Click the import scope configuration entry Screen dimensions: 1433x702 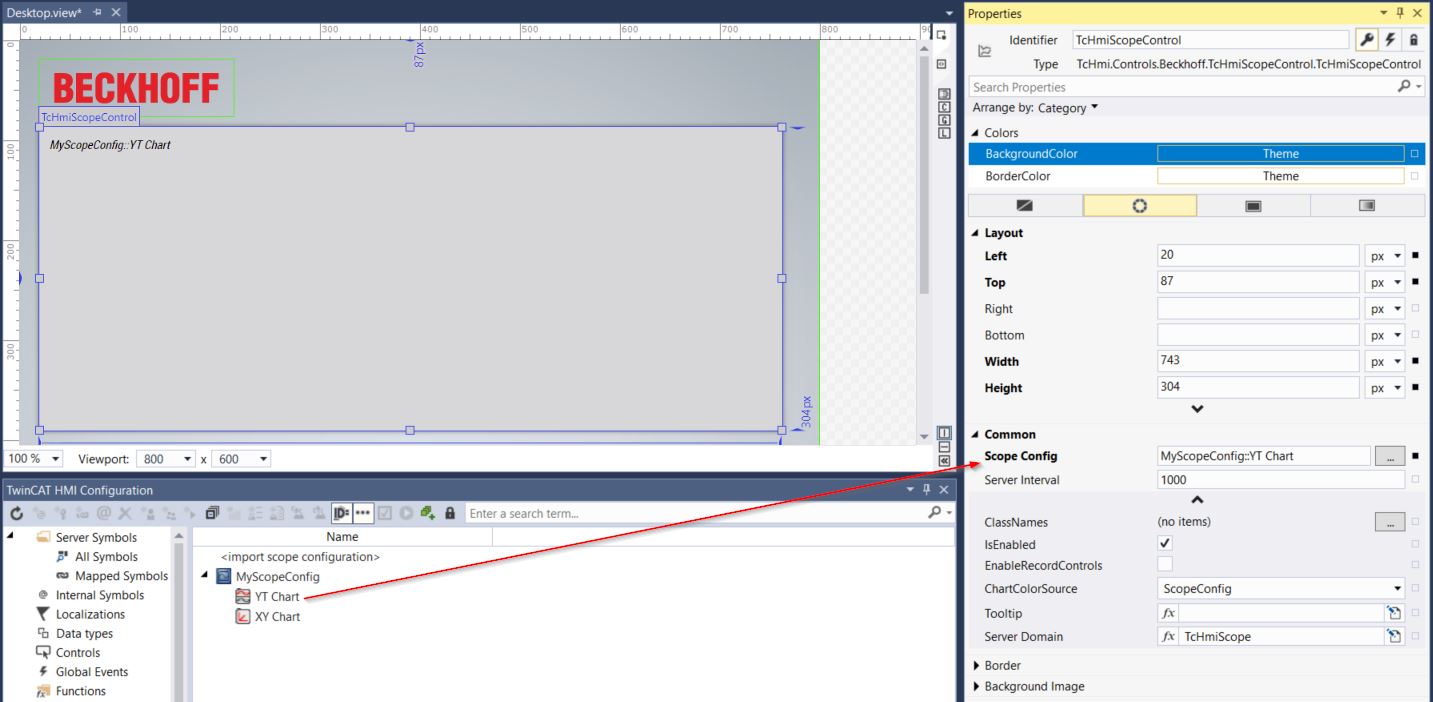(x=300, y=556)
